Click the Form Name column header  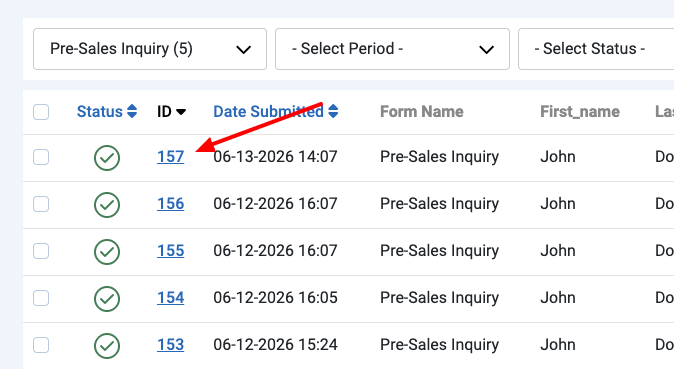point(422,112)
